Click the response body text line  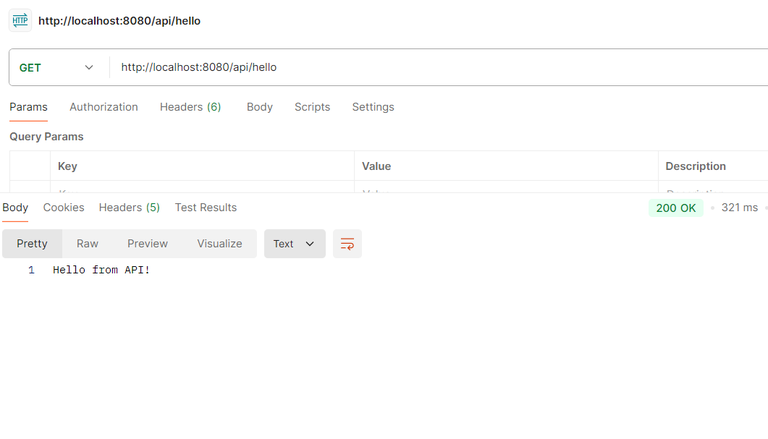[101, 271]
